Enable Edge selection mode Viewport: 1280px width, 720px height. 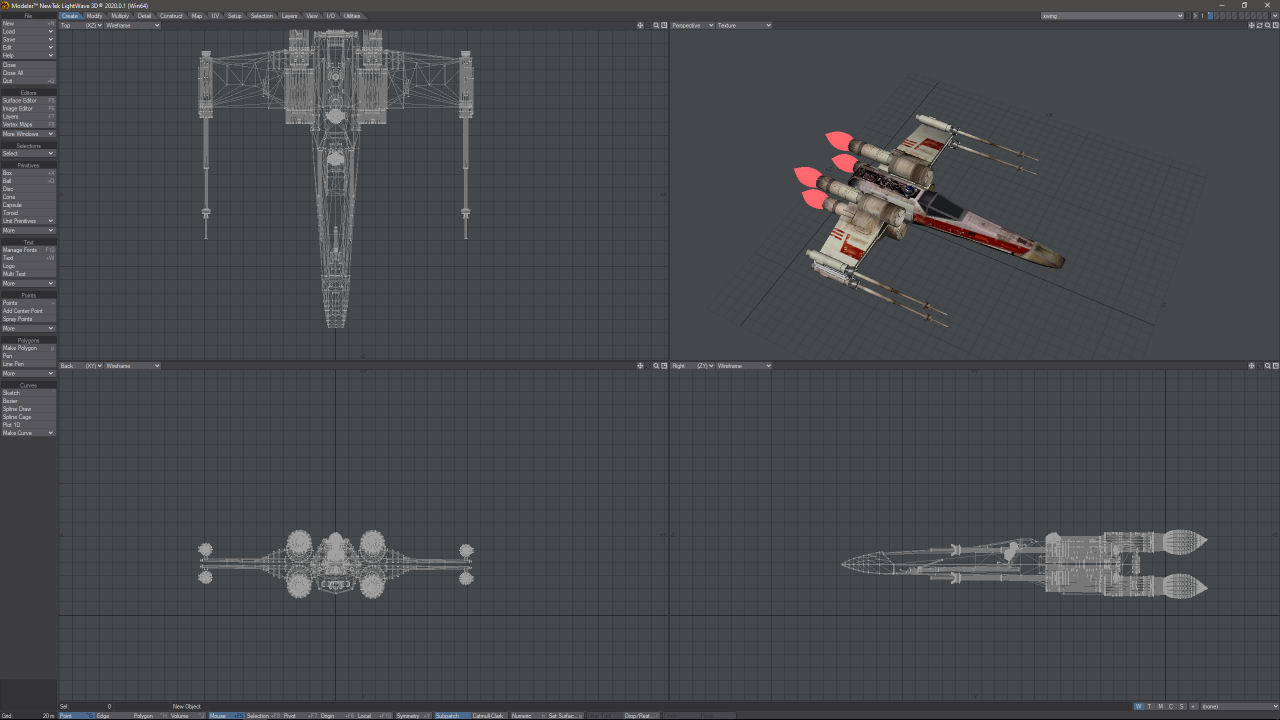tap(113, 716)
